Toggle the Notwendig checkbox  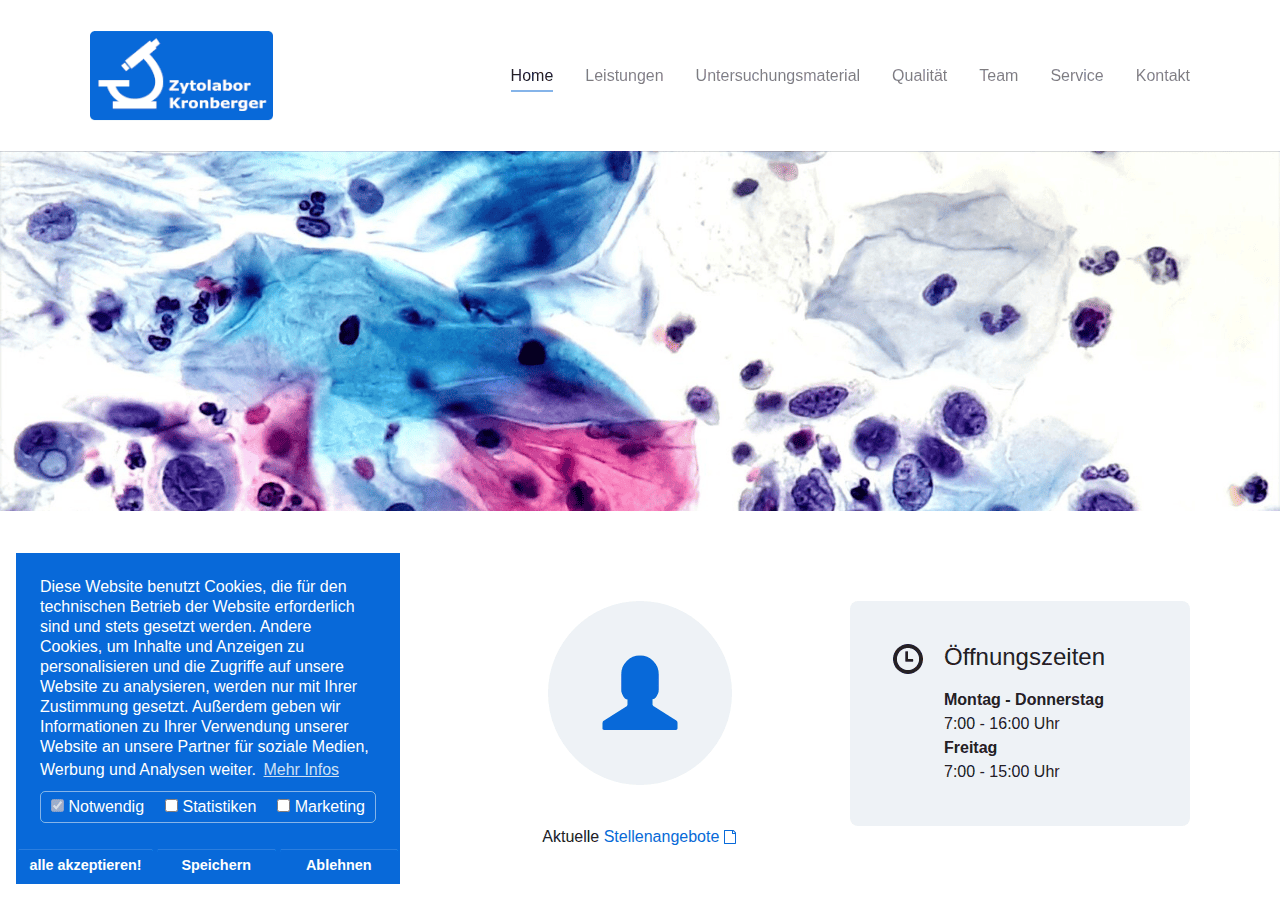(x=58, y=806)
